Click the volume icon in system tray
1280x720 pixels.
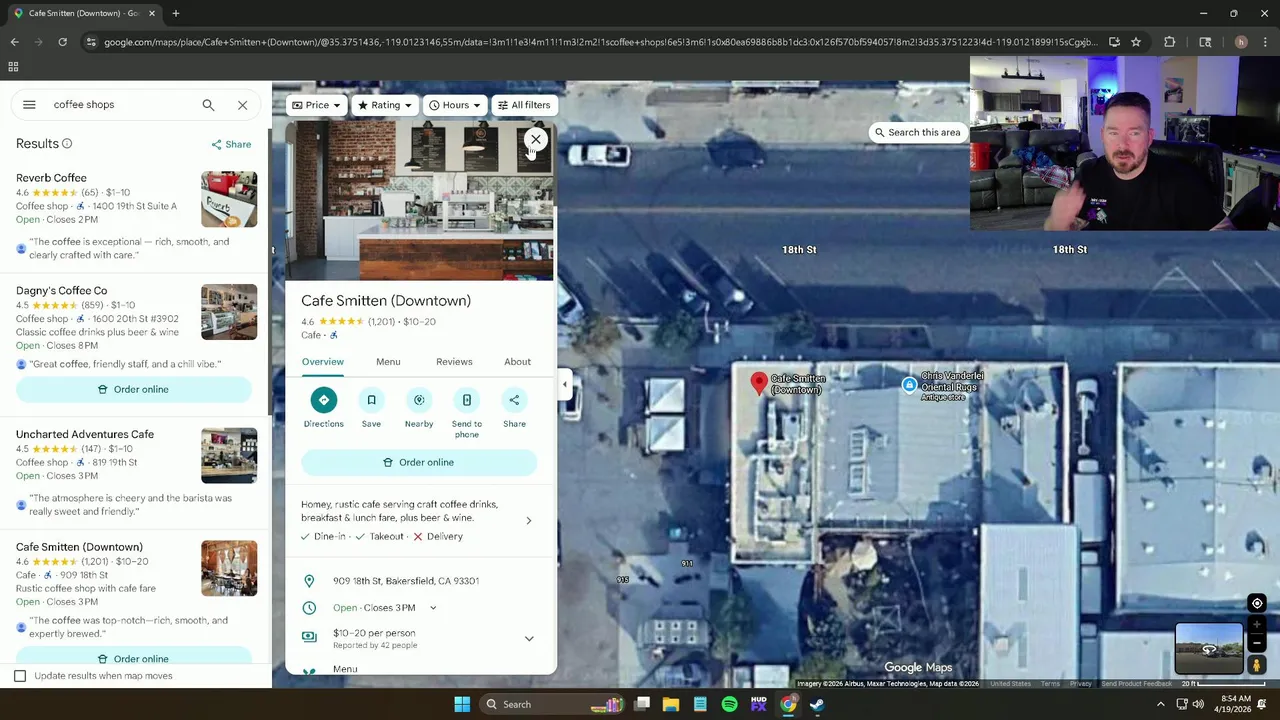[1198, 704]
